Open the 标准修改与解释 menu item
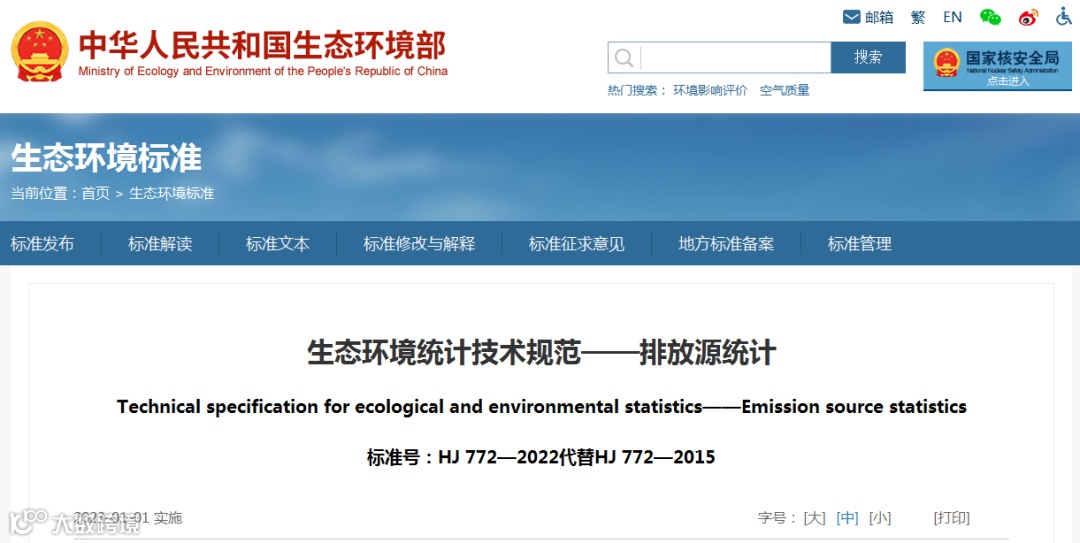Image resolution: width=1080 pixels, height=543 pixels. click(x=419, y=243)
